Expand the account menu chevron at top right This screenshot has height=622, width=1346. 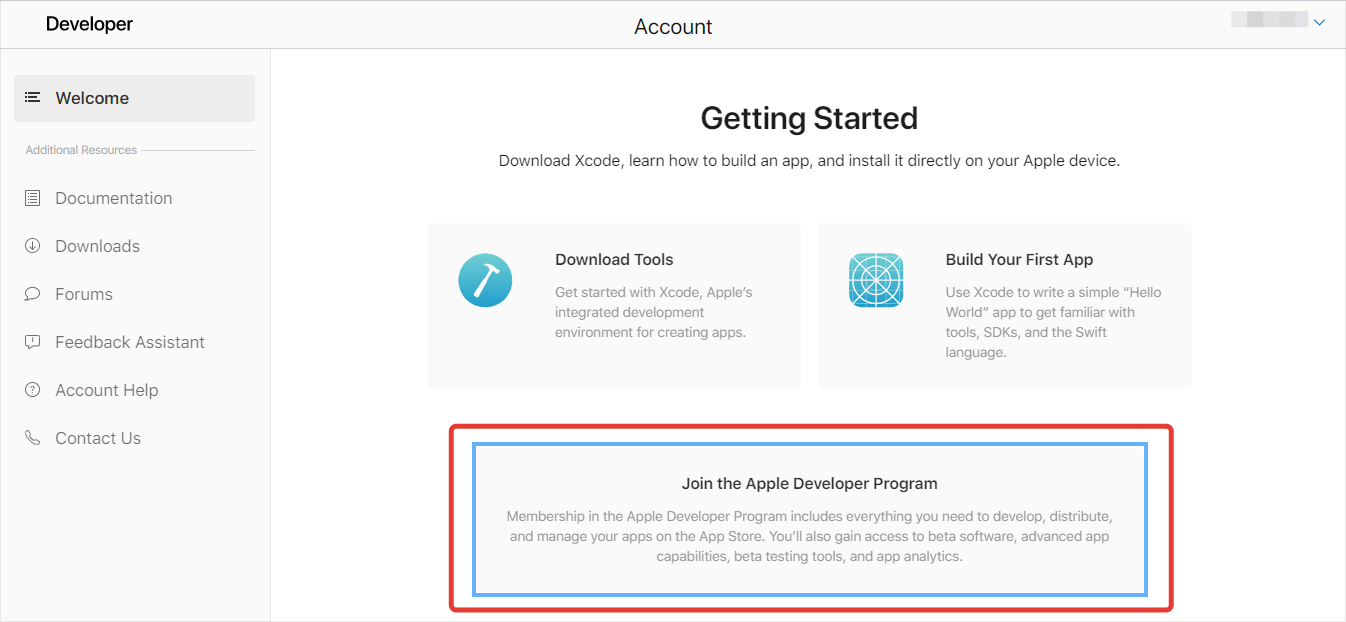[1319, 22]
